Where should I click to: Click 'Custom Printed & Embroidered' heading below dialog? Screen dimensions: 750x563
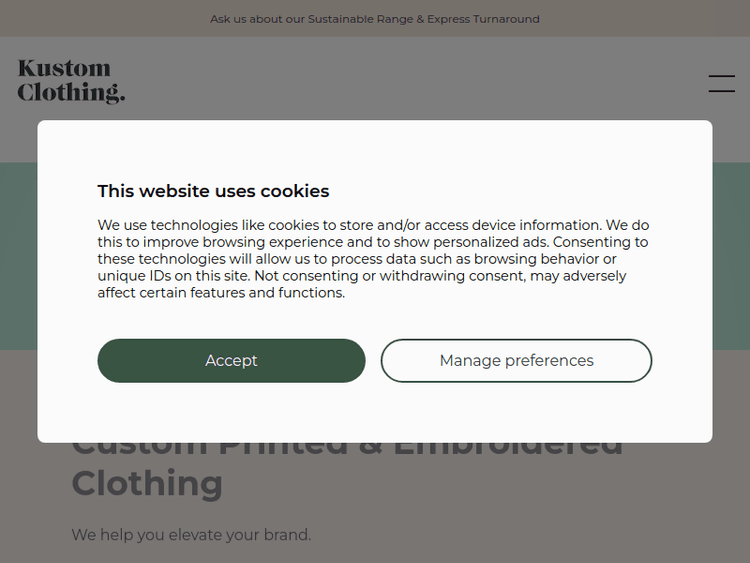347,447
